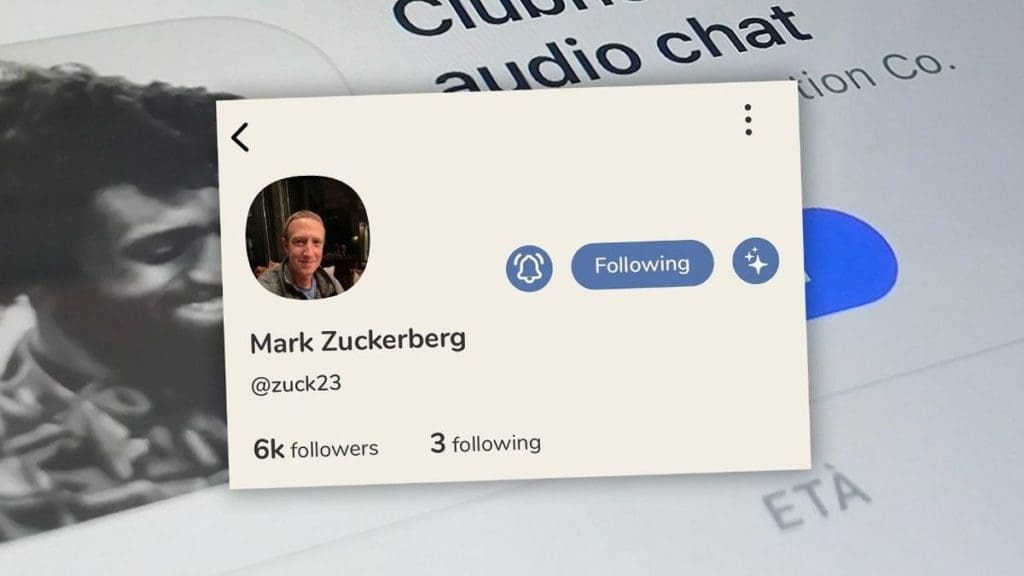Click the number 3 beside following
1024x576 pixels.
[x=438, y=443]
